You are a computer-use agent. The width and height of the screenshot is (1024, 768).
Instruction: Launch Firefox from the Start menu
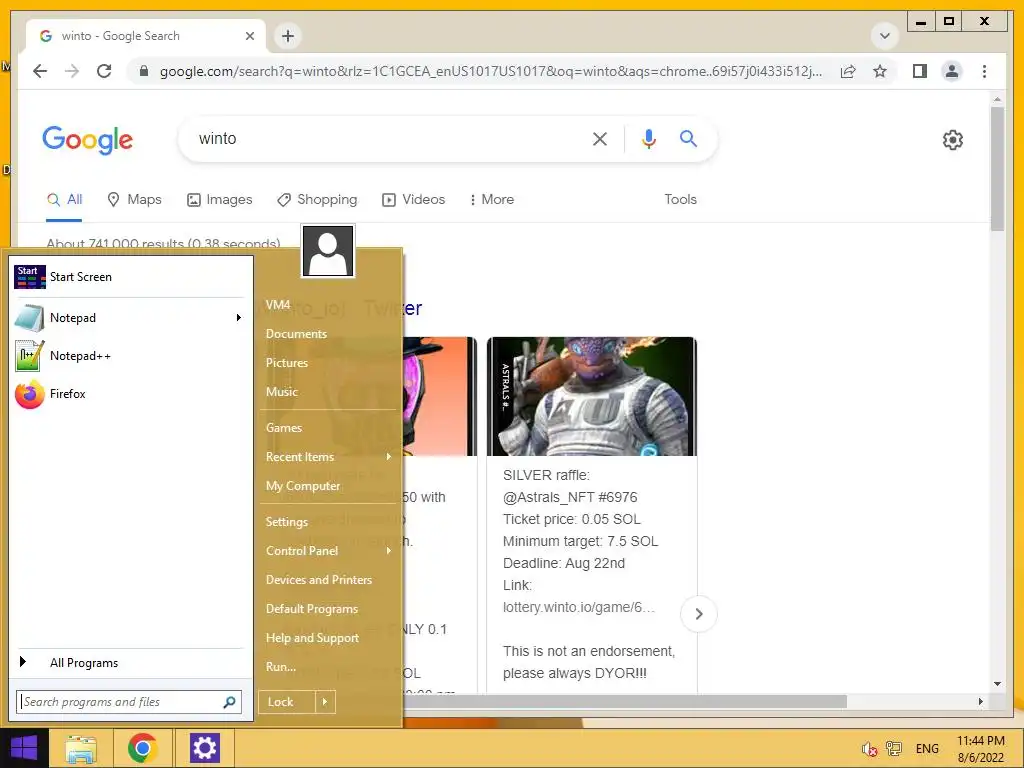131,394
